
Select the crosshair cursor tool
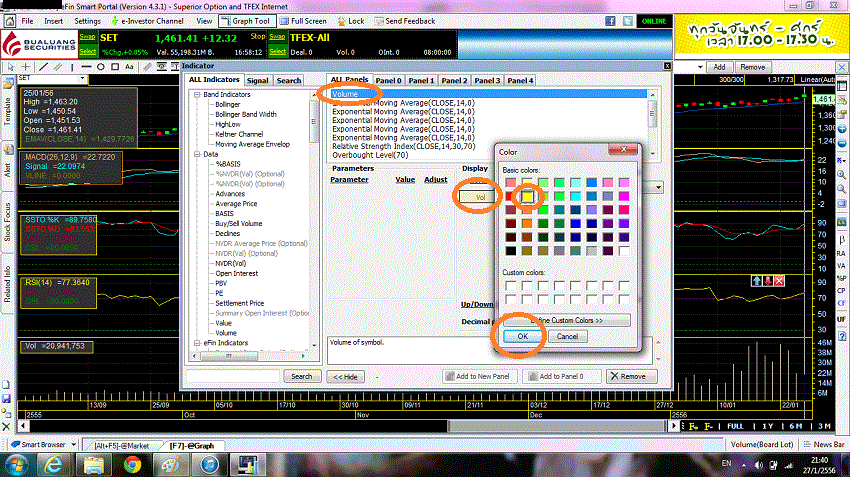[x=25, y=67]
